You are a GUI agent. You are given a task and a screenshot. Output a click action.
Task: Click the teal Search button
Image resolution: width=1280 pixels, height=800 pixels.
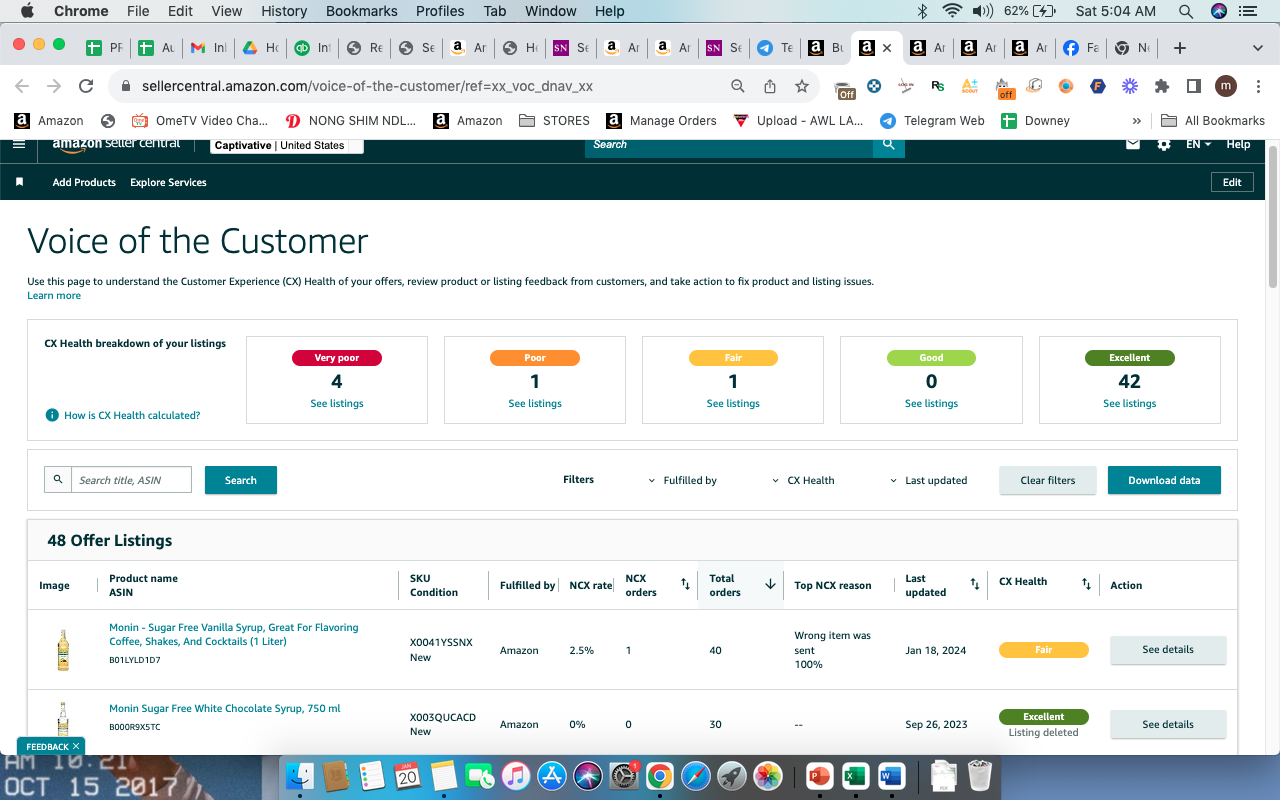pos(241,480)
